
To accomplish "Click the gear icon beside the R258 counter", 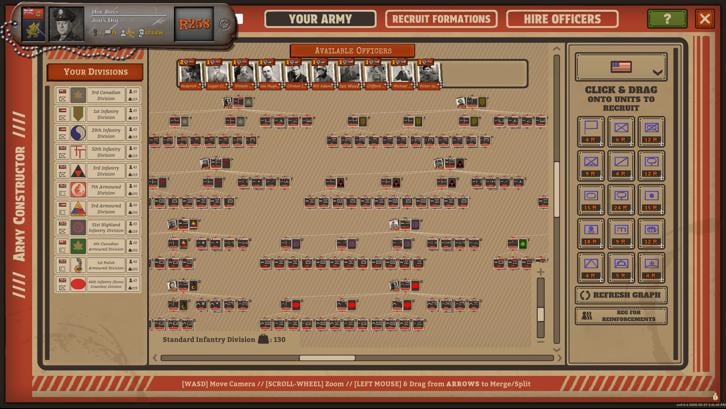I will (224, 24).
